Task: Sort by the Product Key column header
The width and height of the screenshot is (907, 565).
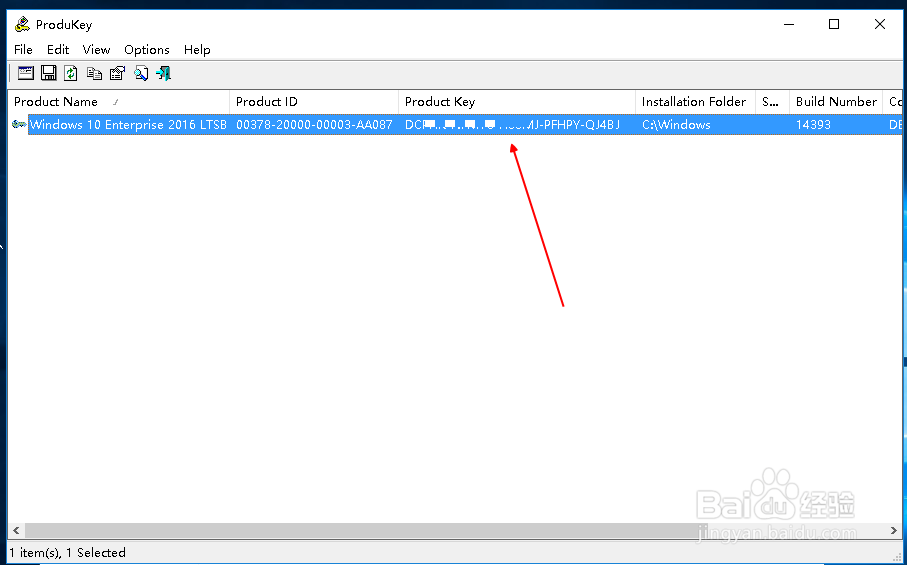Action: coord(517,102)
